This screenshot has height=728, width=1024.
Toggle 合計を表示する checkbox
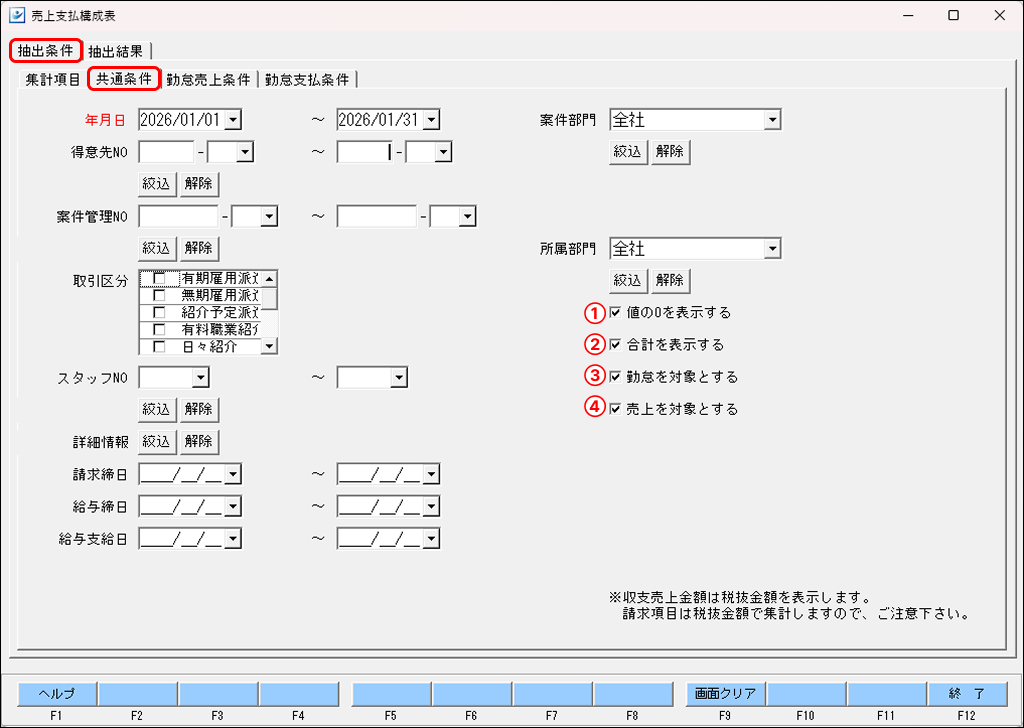click(x=615, y=345)
